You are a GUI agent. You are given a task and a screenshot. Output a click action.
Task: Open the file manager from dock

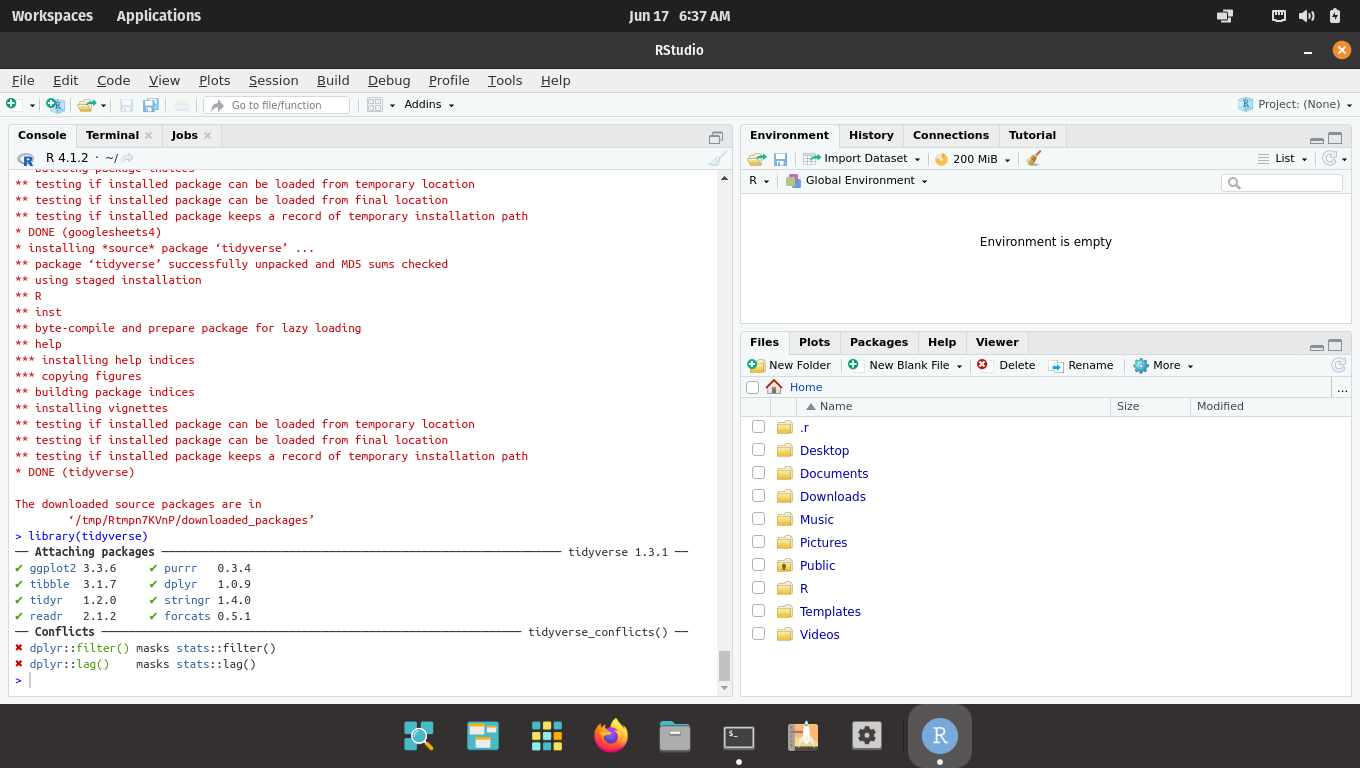coord(675,736)
